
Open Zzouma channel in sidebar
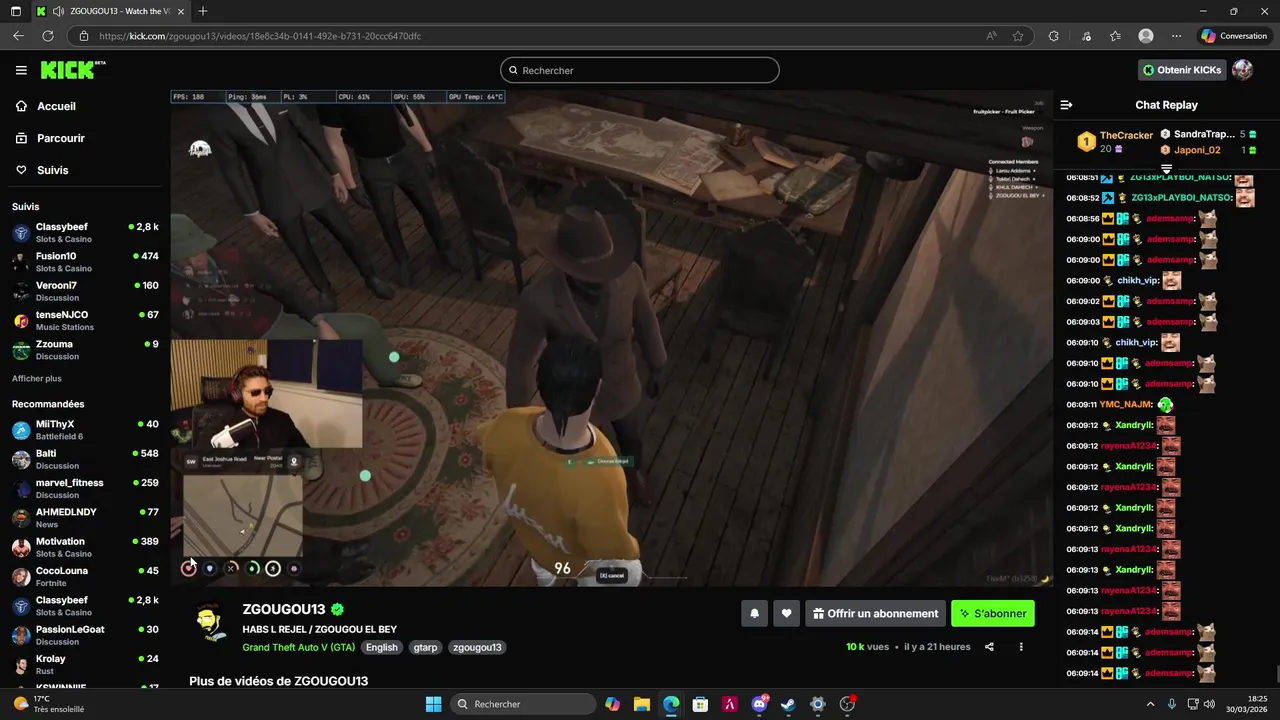point(85,350)
